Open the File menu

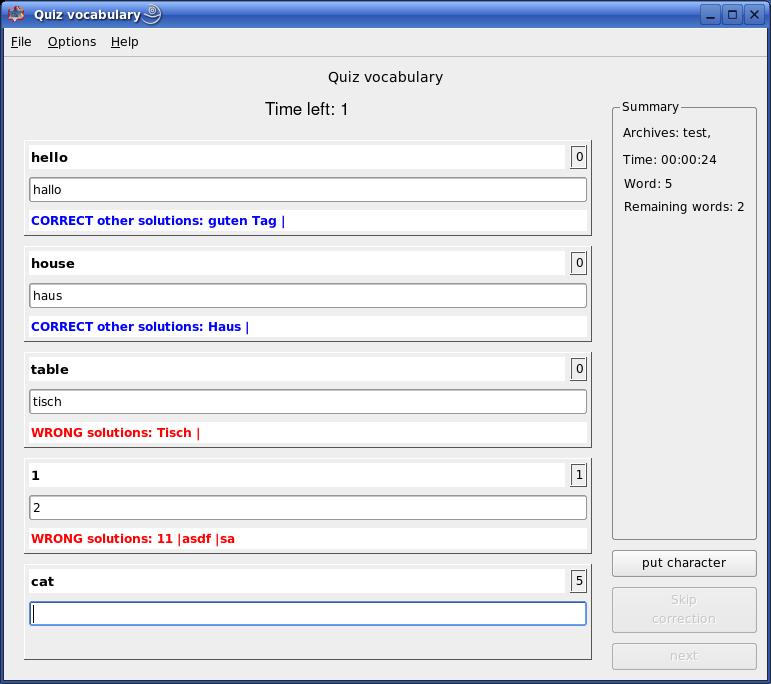tap(21, 42)
